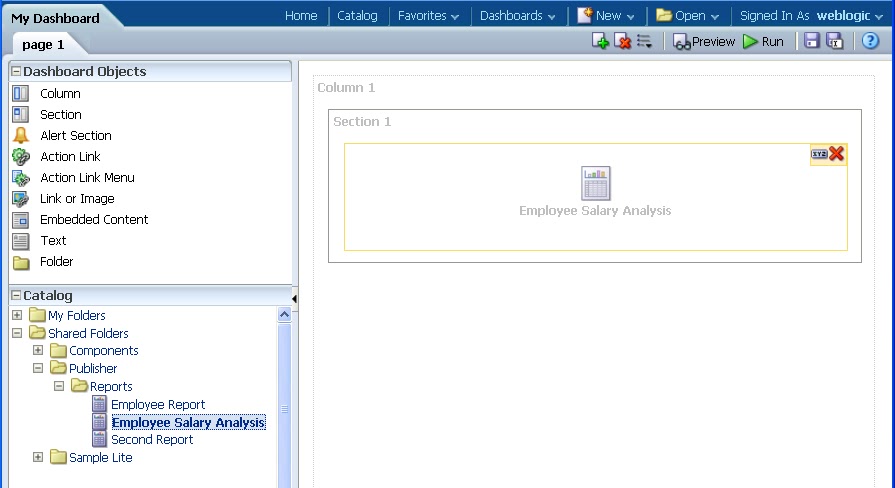Expand the Components folder node
This screenshot has width=895, height=488.
[38, 350]
